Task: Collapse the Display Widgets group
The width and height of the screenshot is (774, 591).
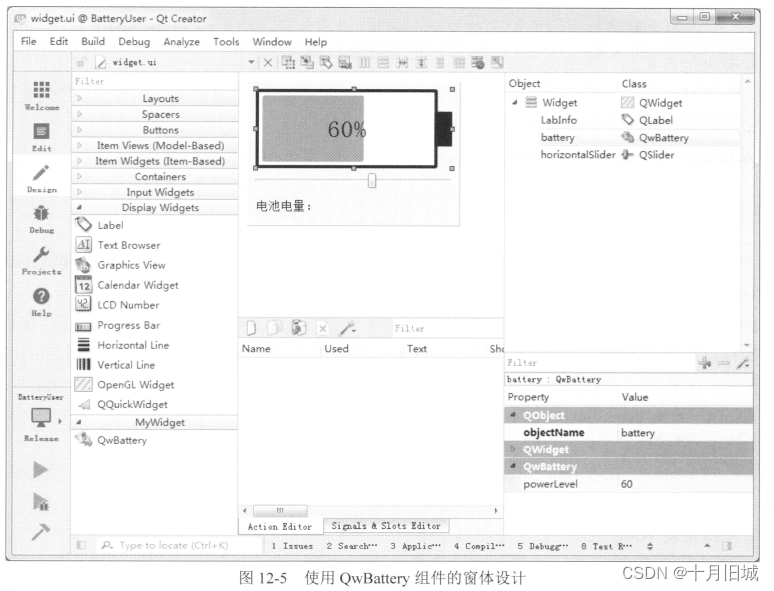Action: [79, 207]
